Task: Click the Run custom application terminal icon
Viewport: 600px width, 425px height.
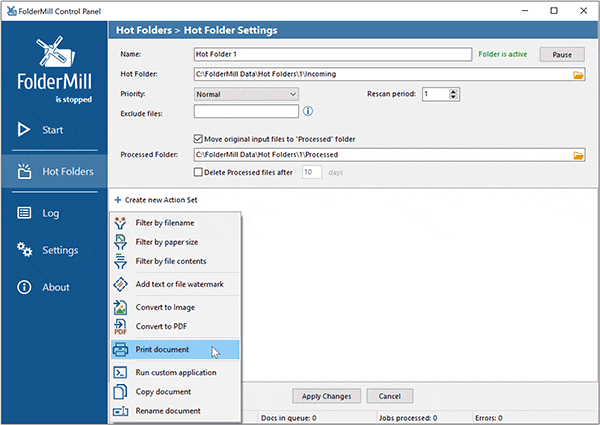Action: pyautogui.click(x=120, y=373)
